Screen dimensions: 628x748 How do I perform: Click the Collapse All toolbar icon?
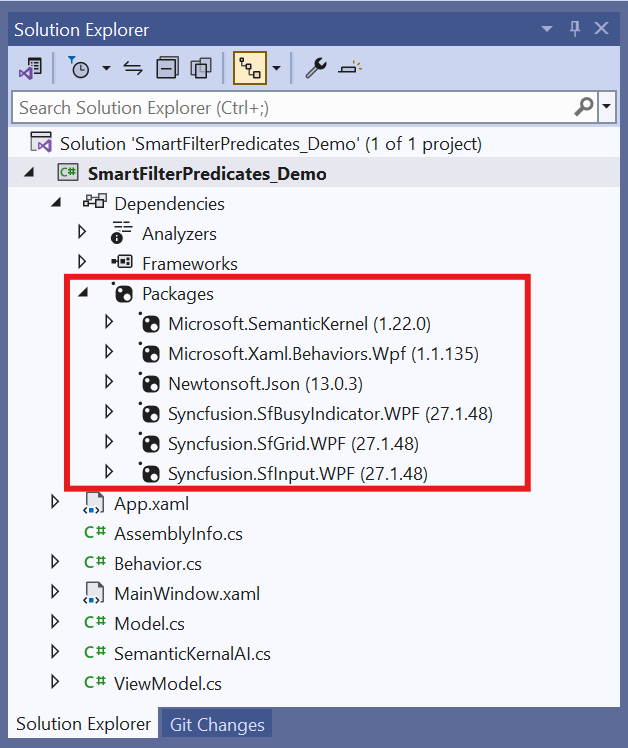pos(168,68)
